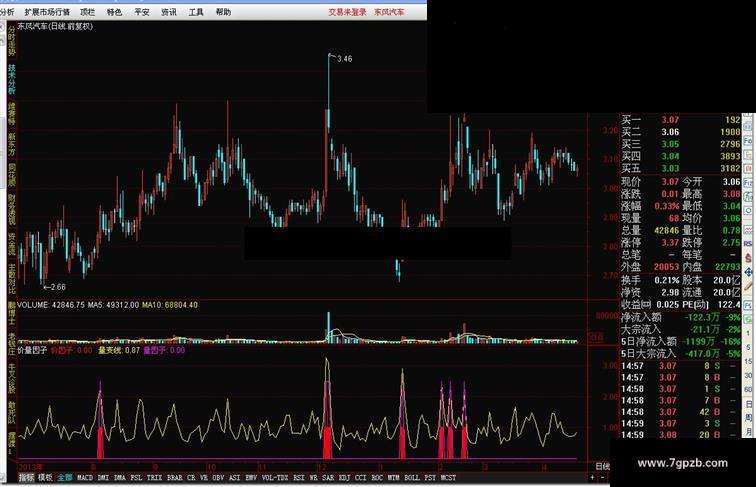Click 东风汽车 stock name in title bar
The height and width of the screenshot is (487, 756).
tap(389, 12)
